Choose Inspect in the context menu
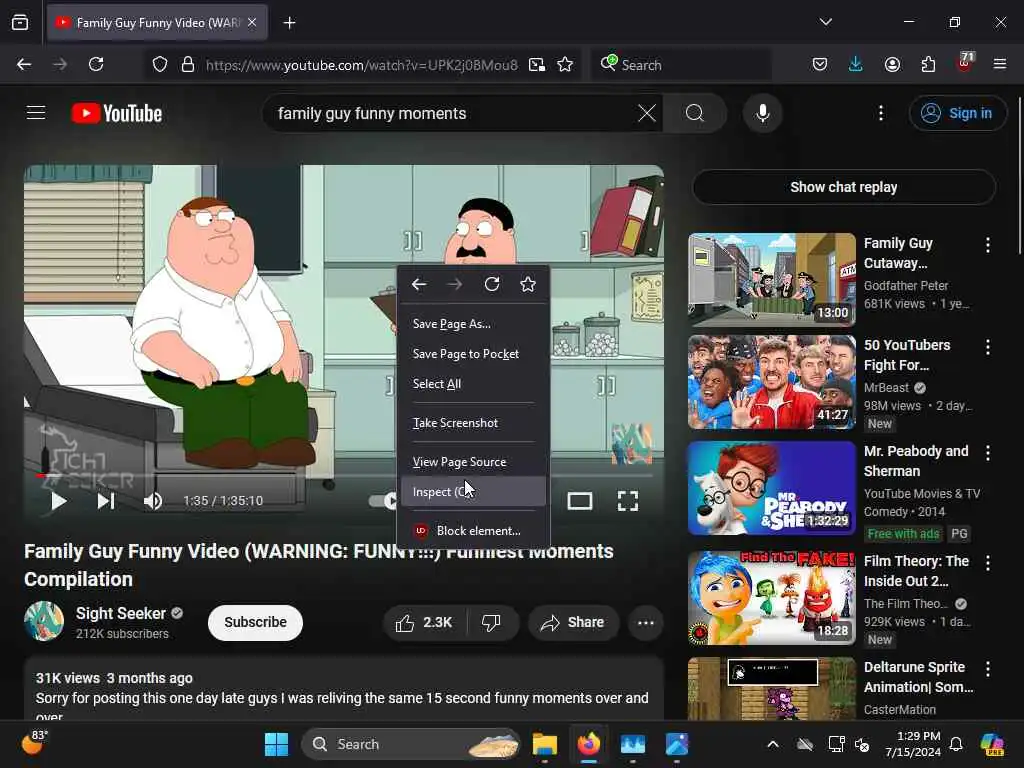Screen dimensions: 1024x768 [x=473, y=492]
